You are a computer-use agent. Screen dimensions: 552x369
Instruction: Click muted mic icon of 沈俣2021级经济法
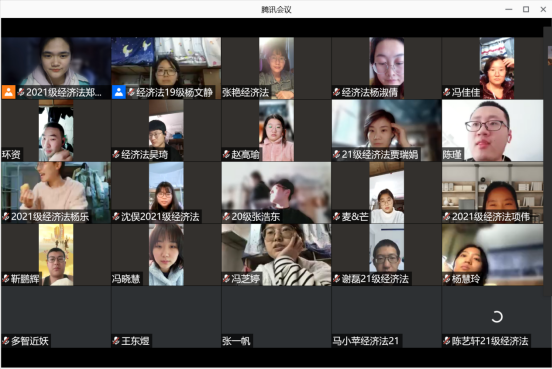[116, 216]
